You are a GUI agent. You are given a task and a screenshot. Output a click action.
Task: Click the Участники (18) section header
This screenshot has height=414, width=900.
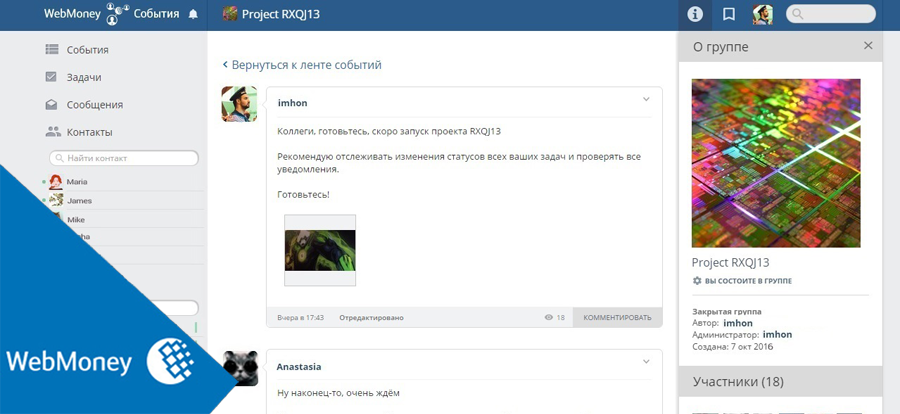click(x=781, y=381)
